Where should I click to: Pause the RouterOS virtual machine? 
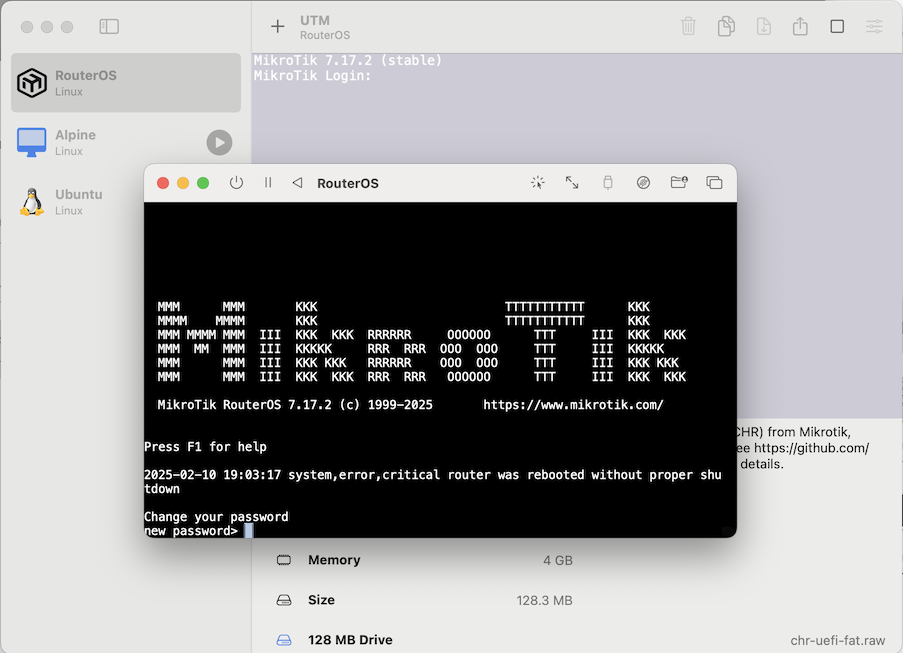point(267,183)
